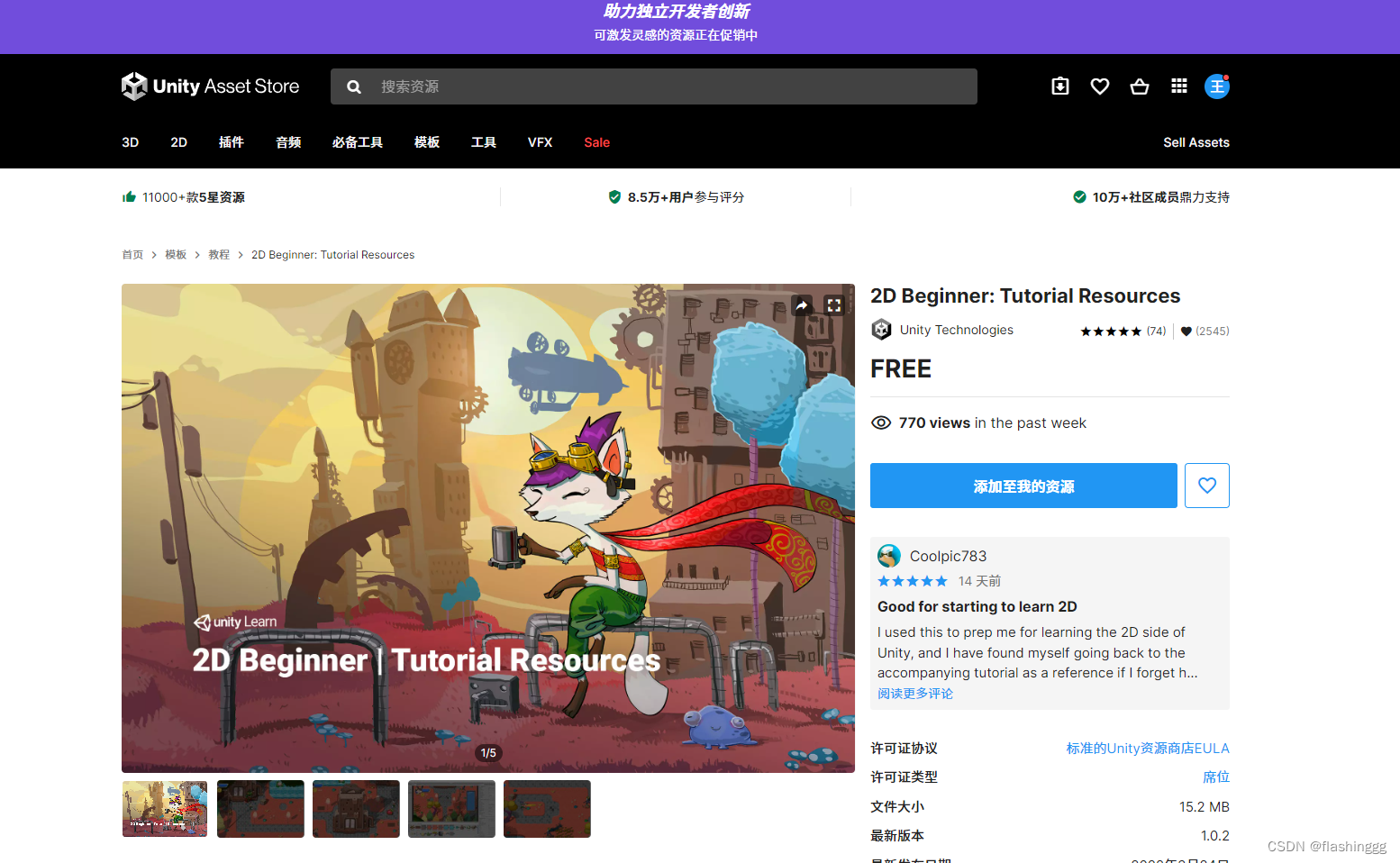Select the second preview thumbnail
The height and width of the screenshot is (863, 1400).
260,809
